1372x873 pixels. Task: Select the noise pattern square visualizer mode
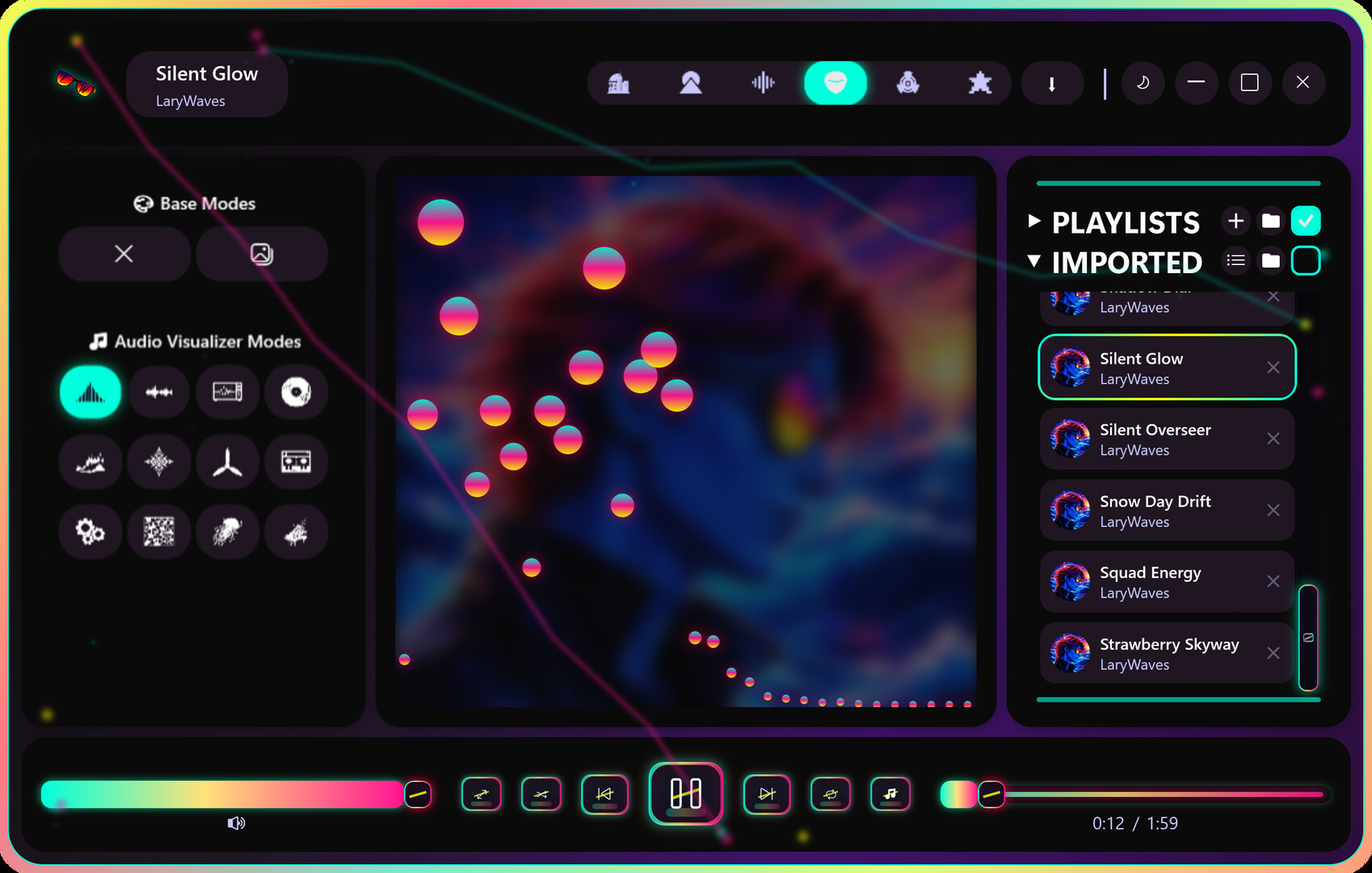pos(159,532)
